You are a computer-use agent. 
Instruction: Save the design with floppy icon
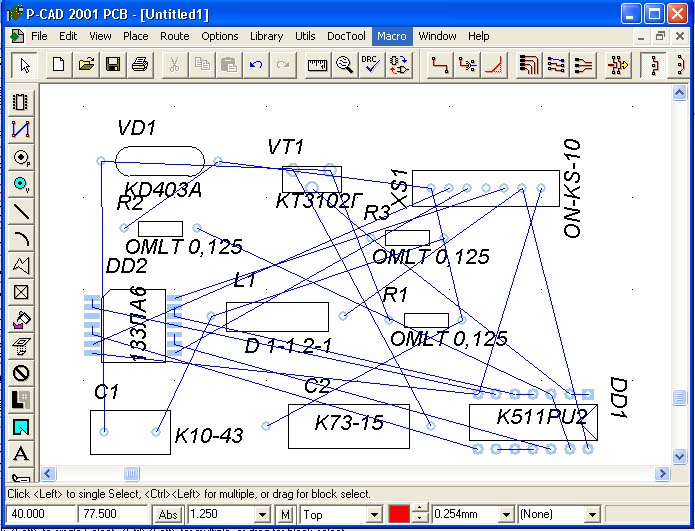coord(113,65)
